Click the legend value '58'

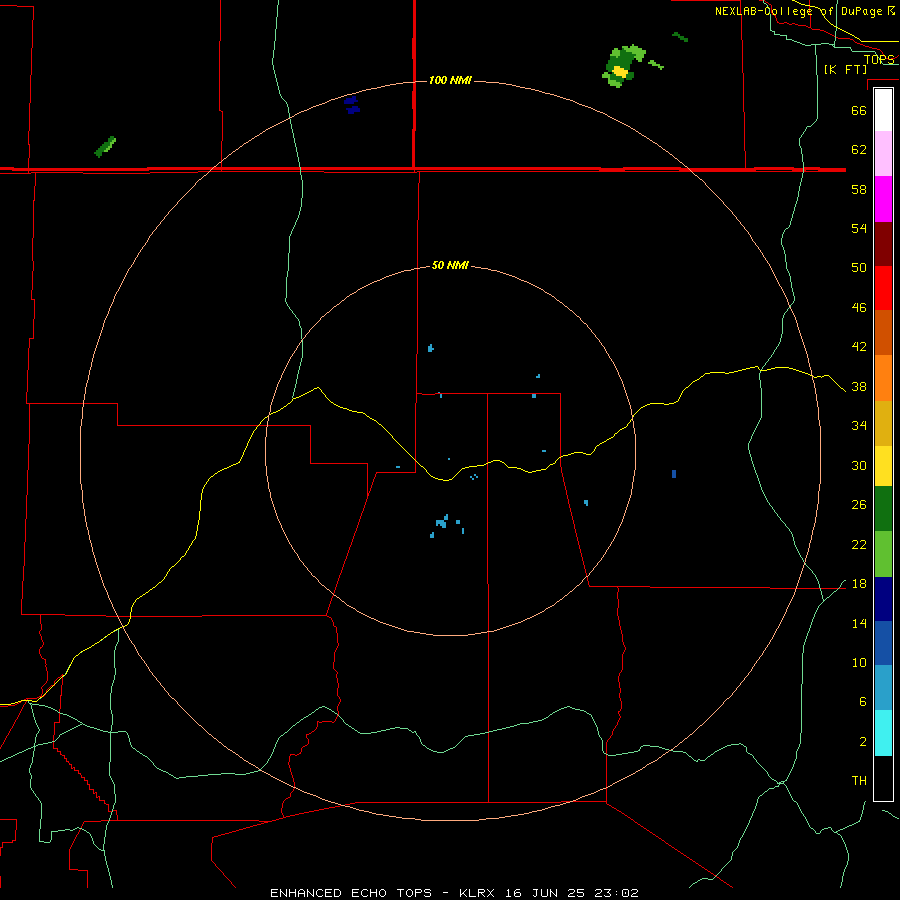(859, 189)
